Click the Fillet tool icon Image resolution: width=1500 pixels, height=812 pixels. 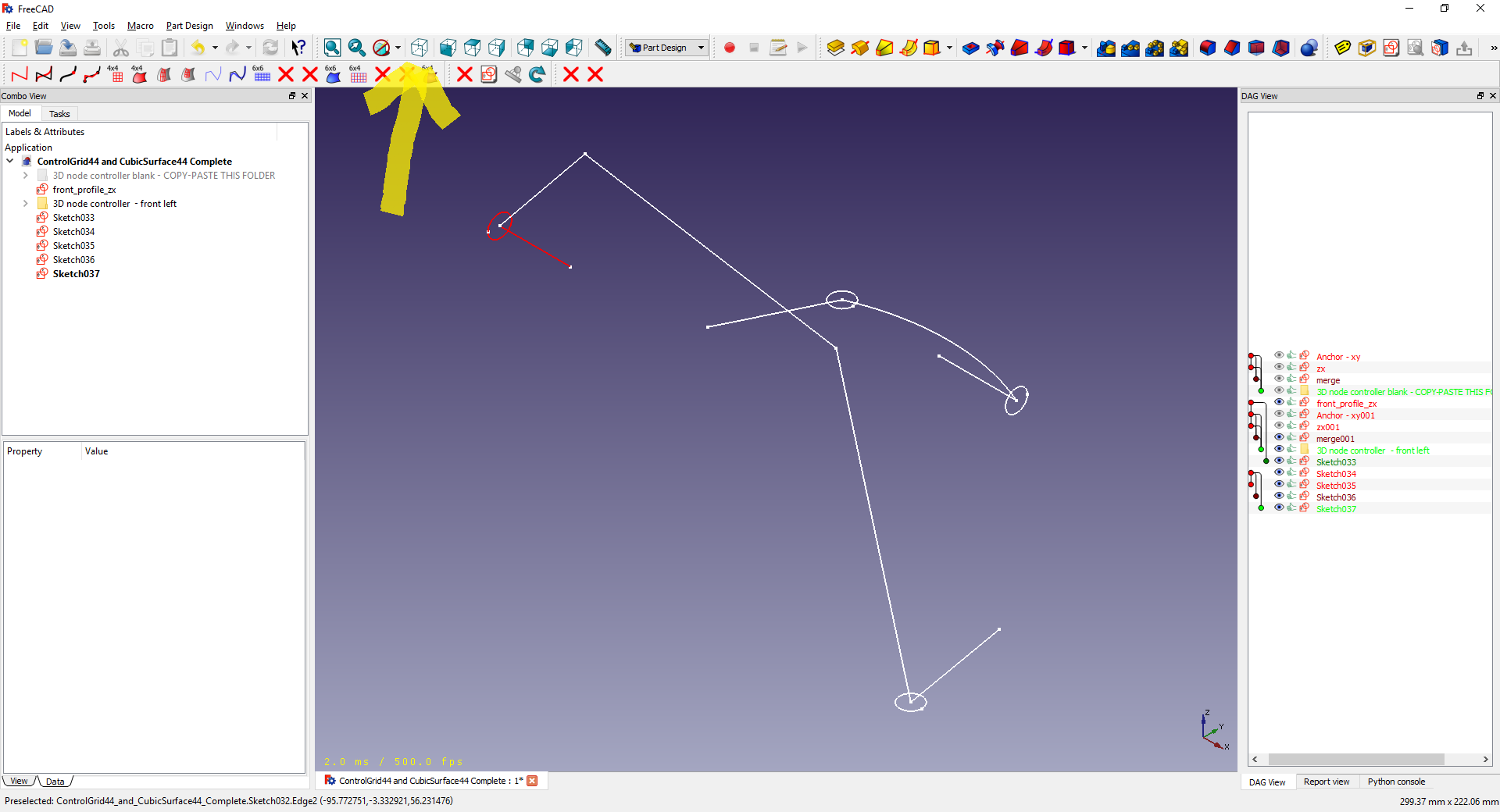1208,48
